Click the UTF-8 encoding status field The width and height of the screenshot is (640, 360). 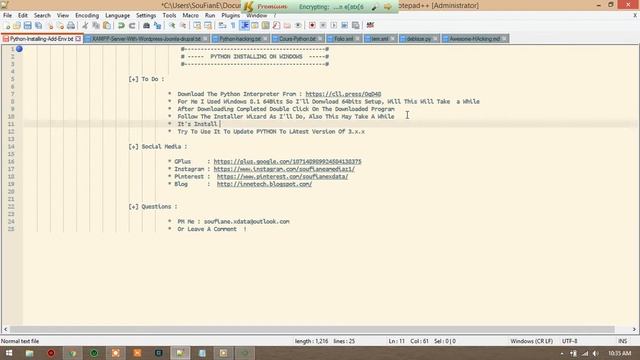tap(569, 341)
